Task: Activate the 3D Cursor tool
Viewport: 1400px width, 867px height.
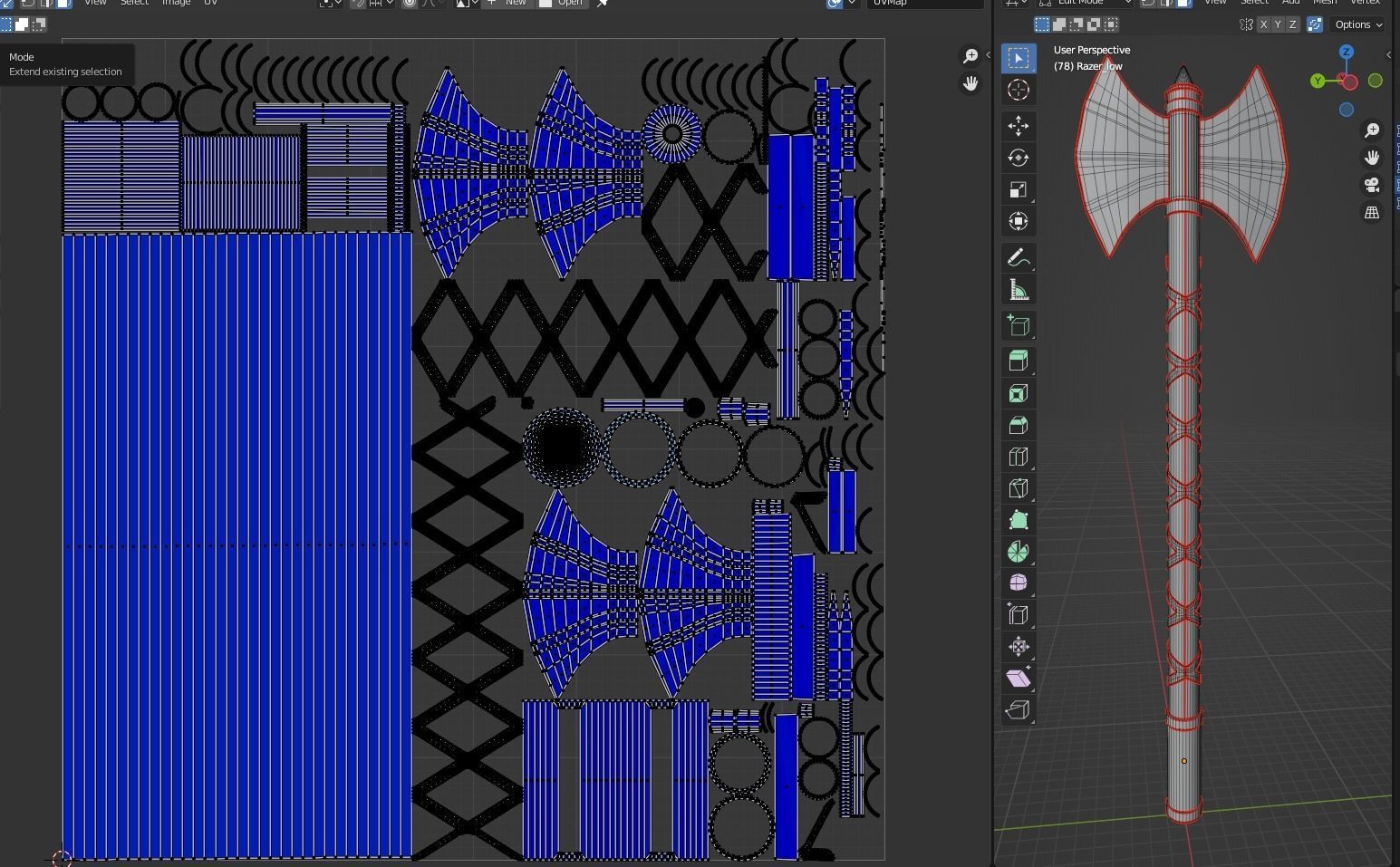Action: point(1019,90)
